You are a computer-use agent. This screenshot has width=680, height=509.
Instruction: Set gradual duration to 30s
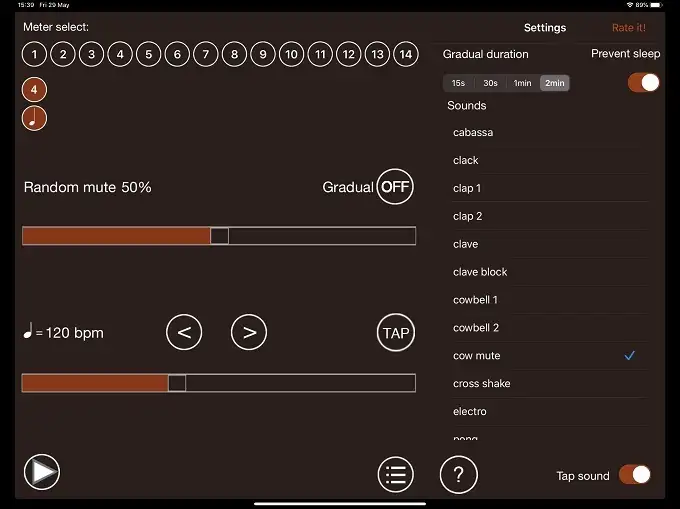(x=490, y=83)
